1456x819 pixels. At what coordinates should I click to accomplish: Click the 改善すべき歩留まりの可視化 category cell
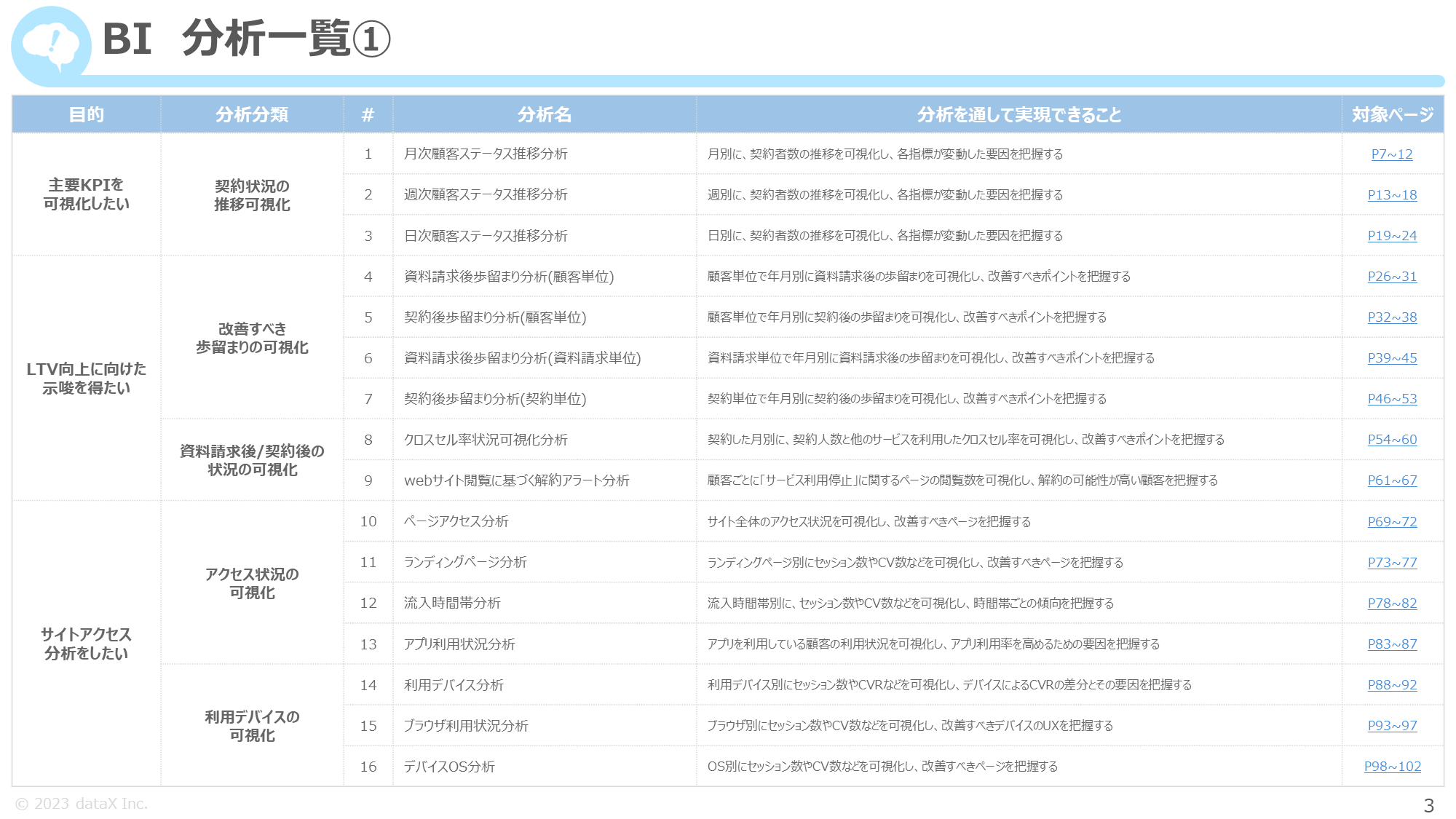252,337
